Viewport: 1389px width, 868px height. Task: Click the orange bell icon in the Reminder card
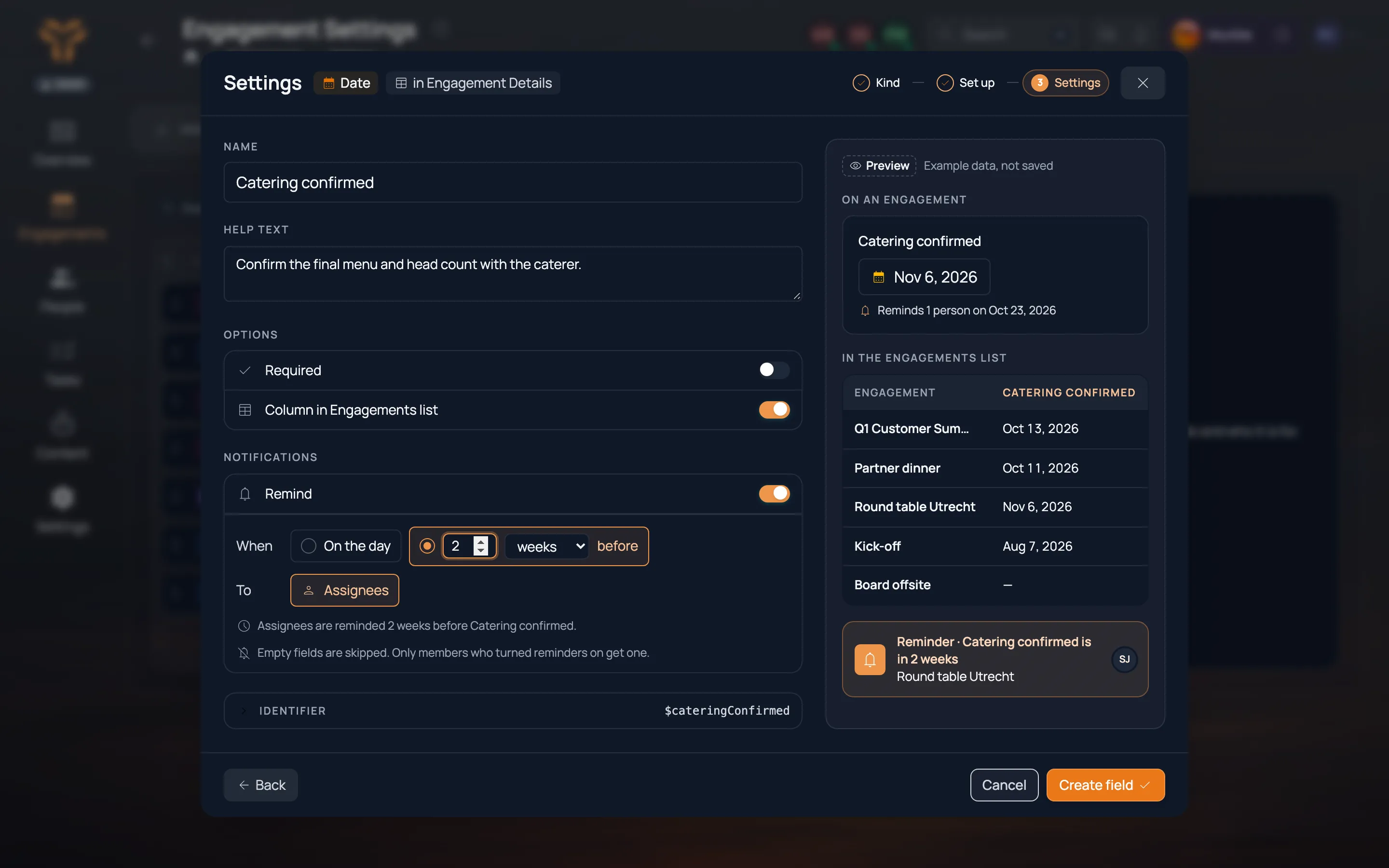click(870, 659)
